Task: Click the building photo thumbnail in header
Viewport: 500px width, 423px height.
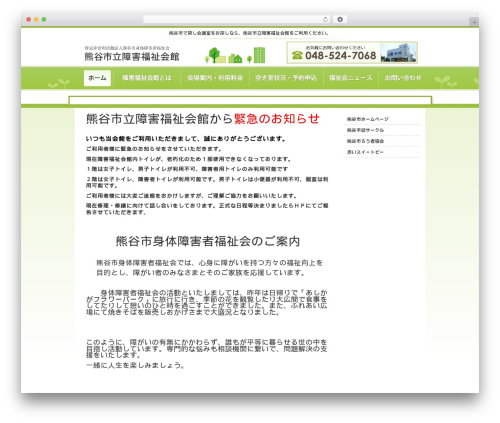Action: coord(399,53)
